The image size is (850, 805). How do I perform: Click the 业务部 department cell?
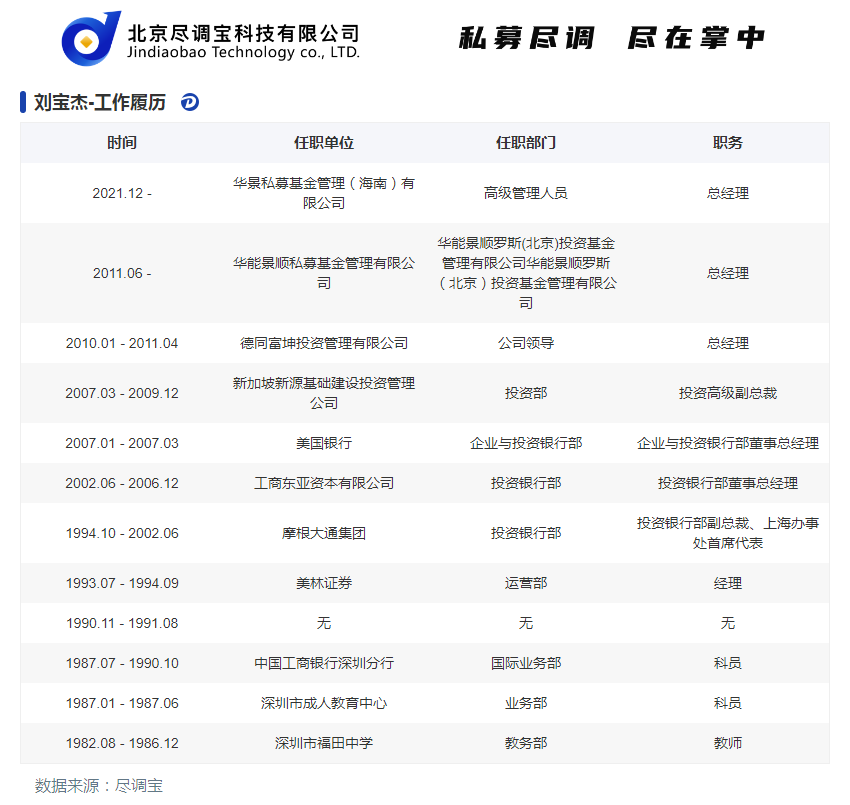pyautogui.click(x=526, y=703)
